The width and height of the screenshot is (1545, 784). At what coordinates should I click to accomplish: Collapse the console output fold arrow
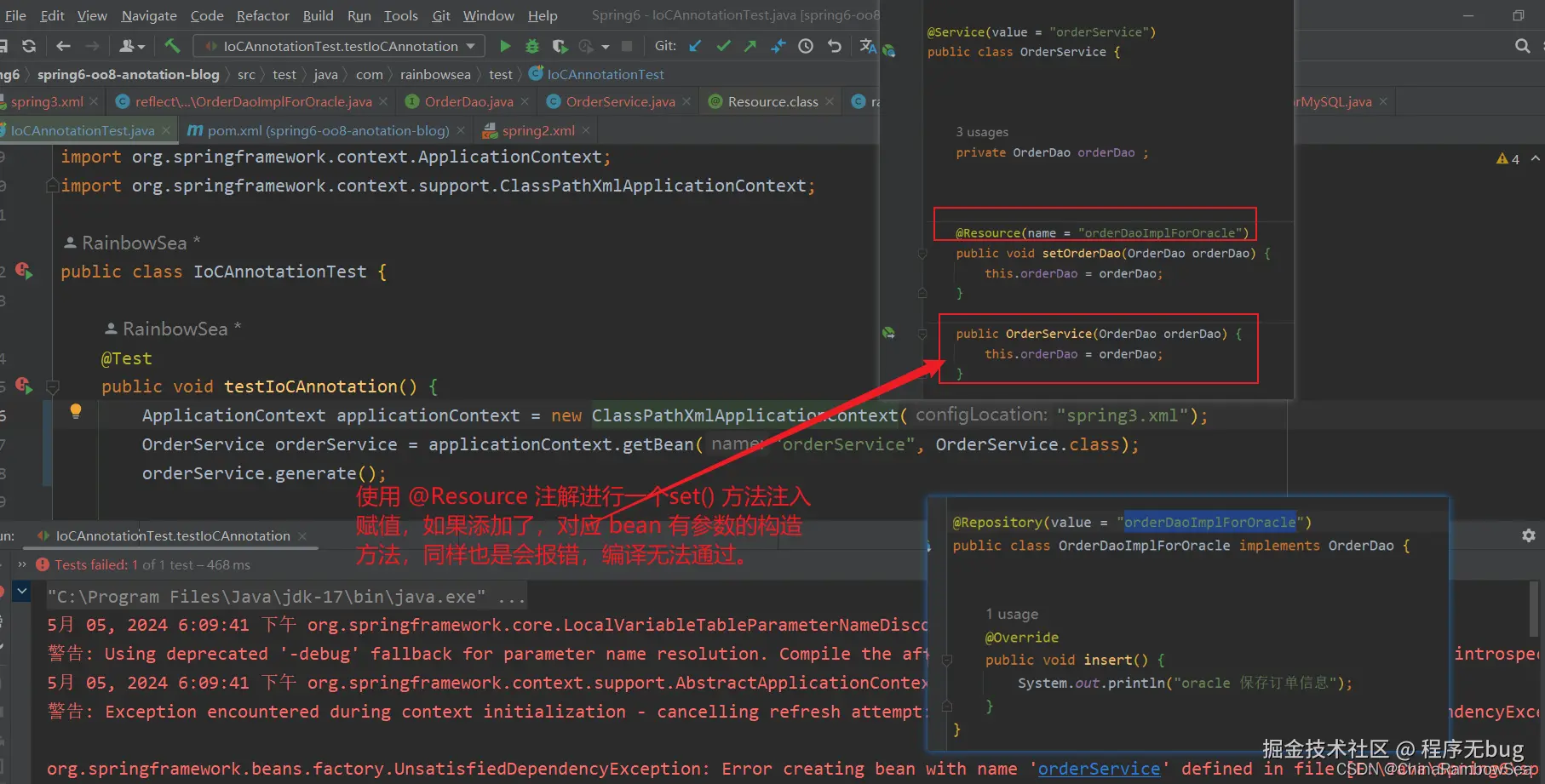coord(22,590)
